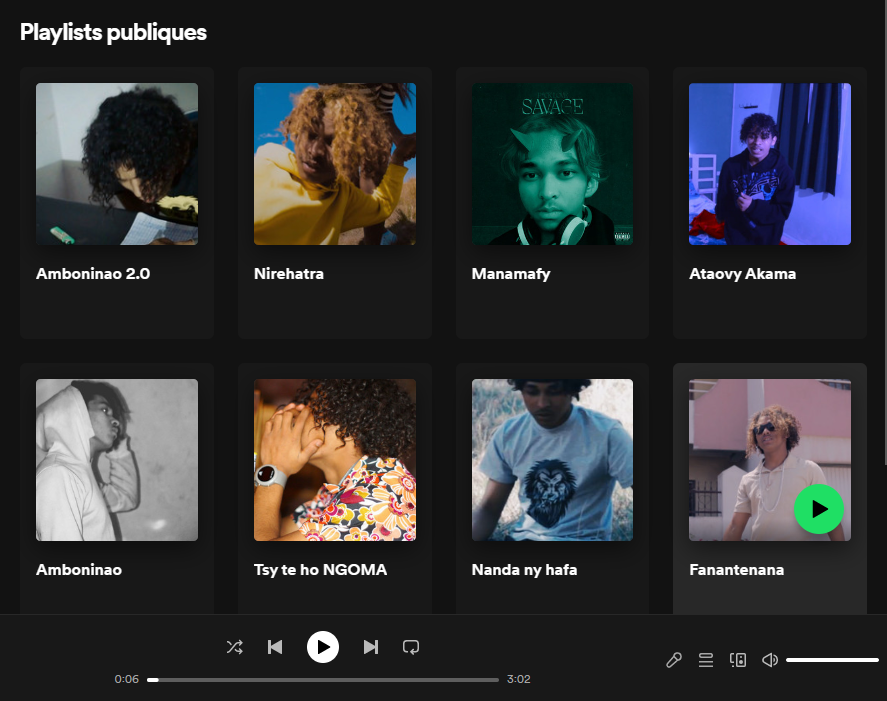Skip to previous track
Screen dimensions: 887x701
click(275, 647)
